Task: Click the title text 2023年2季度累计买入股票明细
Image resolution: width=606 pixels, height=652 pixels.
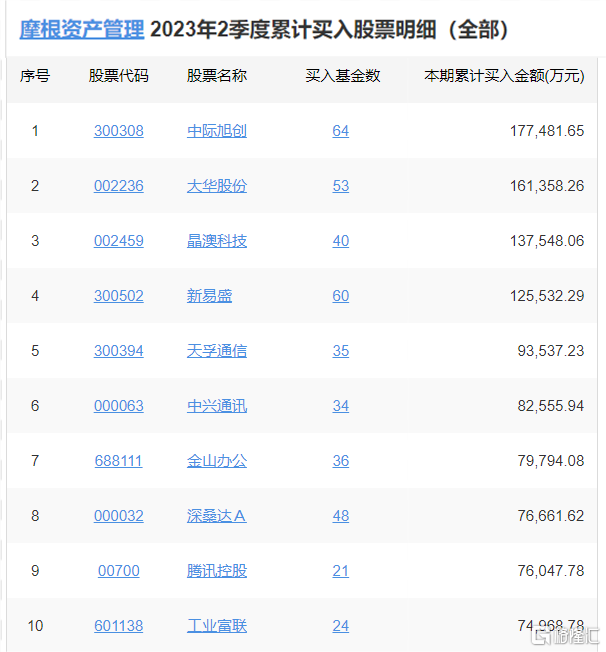Action: coord(293,30)
